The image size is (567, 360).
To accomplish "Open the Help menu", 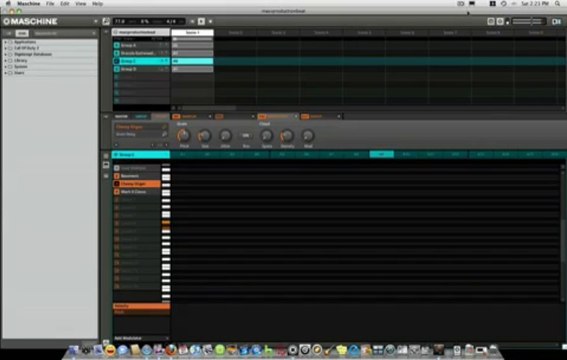I will tap(97, 4).
